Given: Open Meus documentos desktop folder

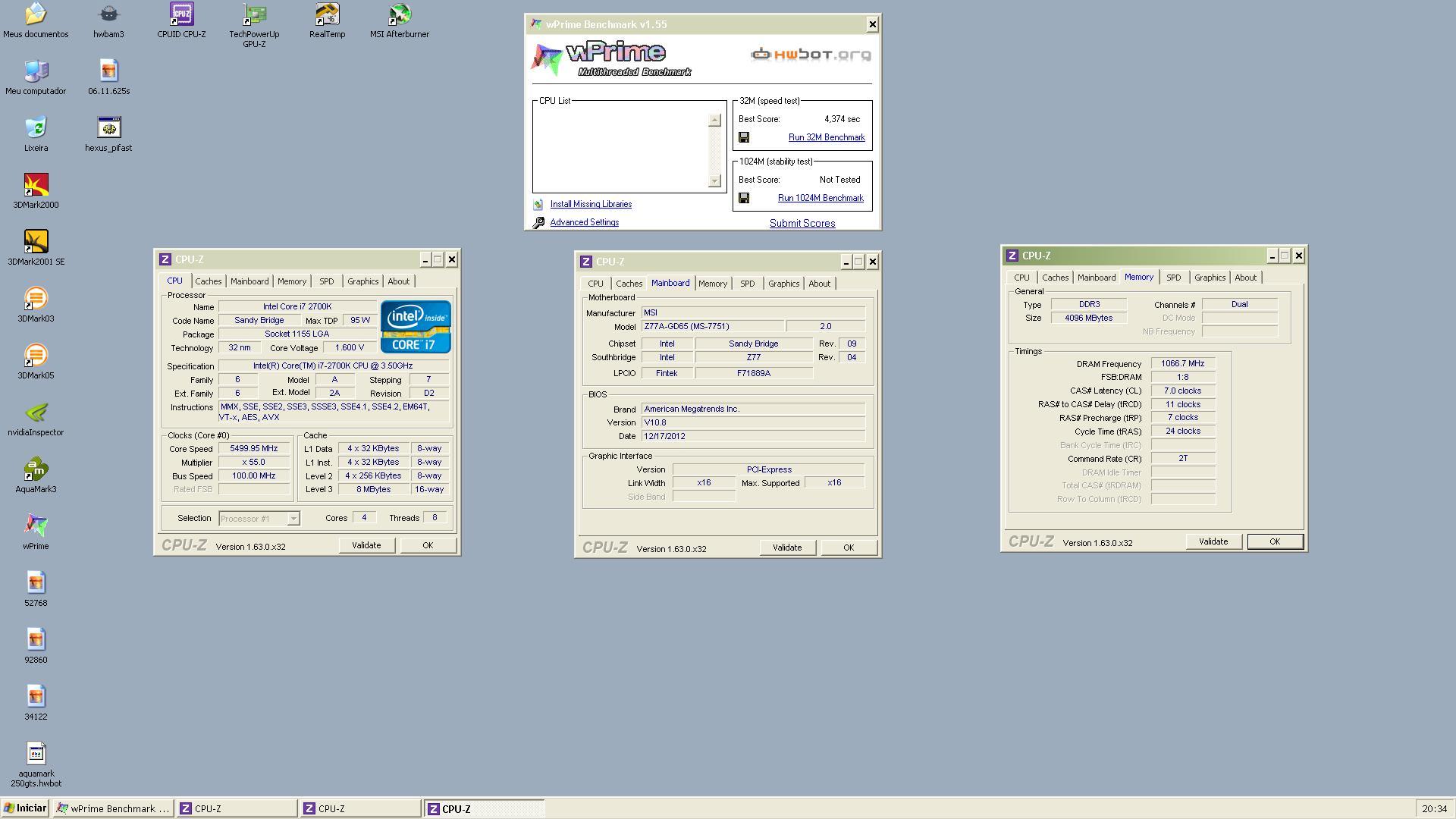Looking at the screenshot, I should click(x=36, y=20).
